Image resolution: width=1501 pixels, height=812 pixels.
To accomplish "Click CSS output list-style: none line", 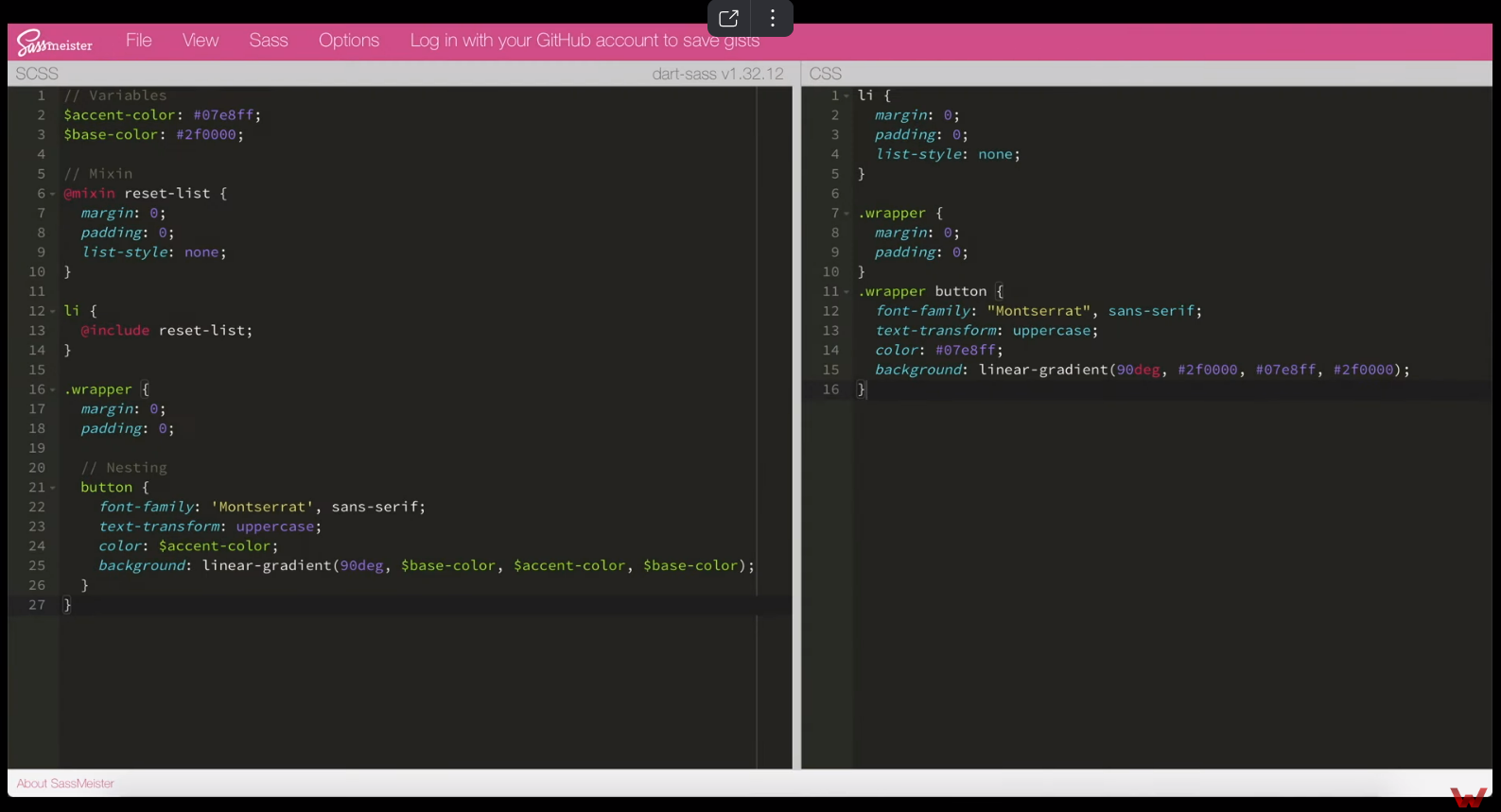I will tap(948, 155).
